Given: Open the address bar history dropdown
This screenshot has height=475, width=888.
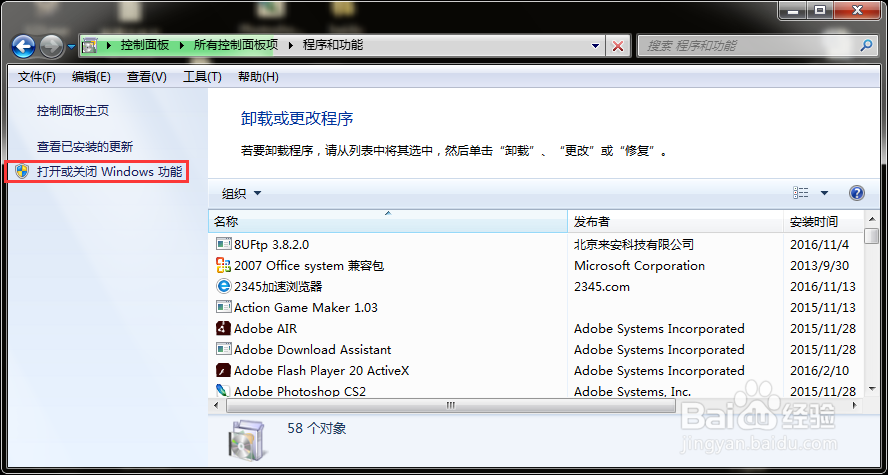Looking at the screenshot, I should (595, 46).
